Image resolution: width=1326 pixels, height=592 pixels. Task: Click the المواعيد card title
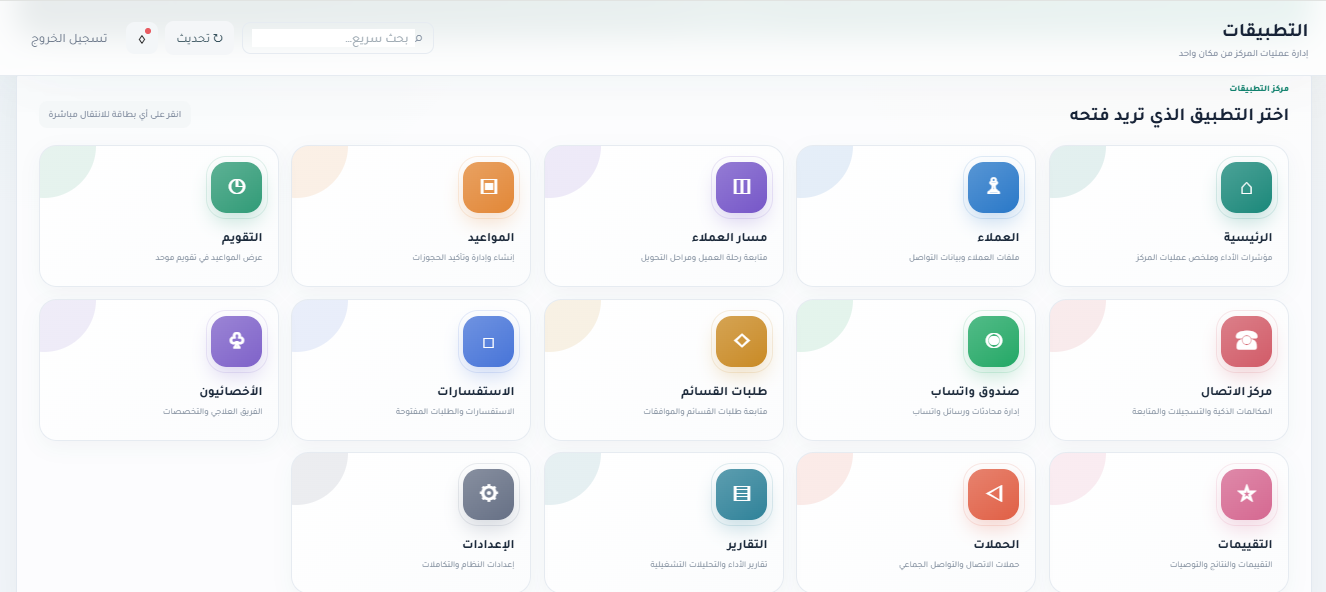[x=490, y=238]
